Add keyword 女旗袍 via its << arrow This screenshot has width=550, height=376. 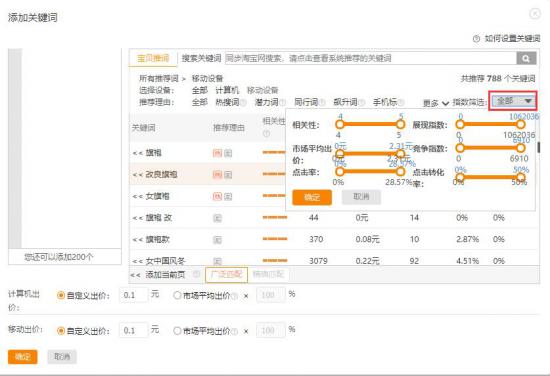click(137, 196)
